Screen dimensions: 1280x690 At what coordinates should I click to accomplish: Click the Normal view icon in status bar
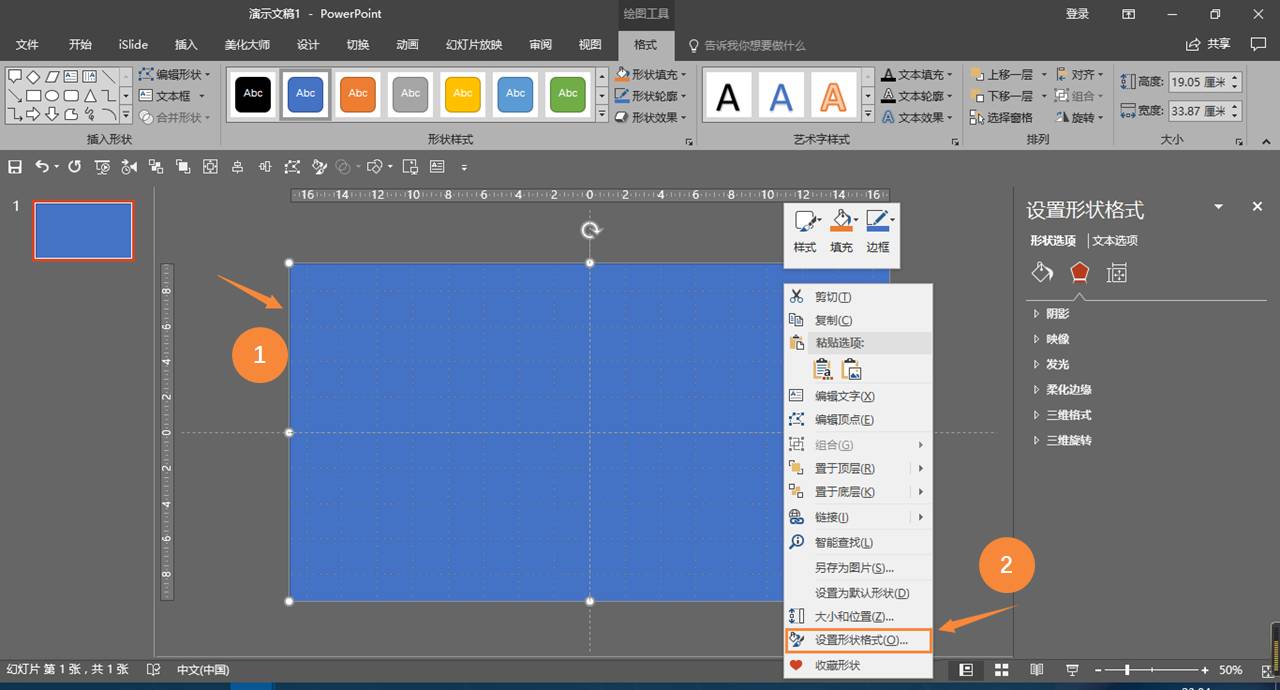click(x=966, y=670)
